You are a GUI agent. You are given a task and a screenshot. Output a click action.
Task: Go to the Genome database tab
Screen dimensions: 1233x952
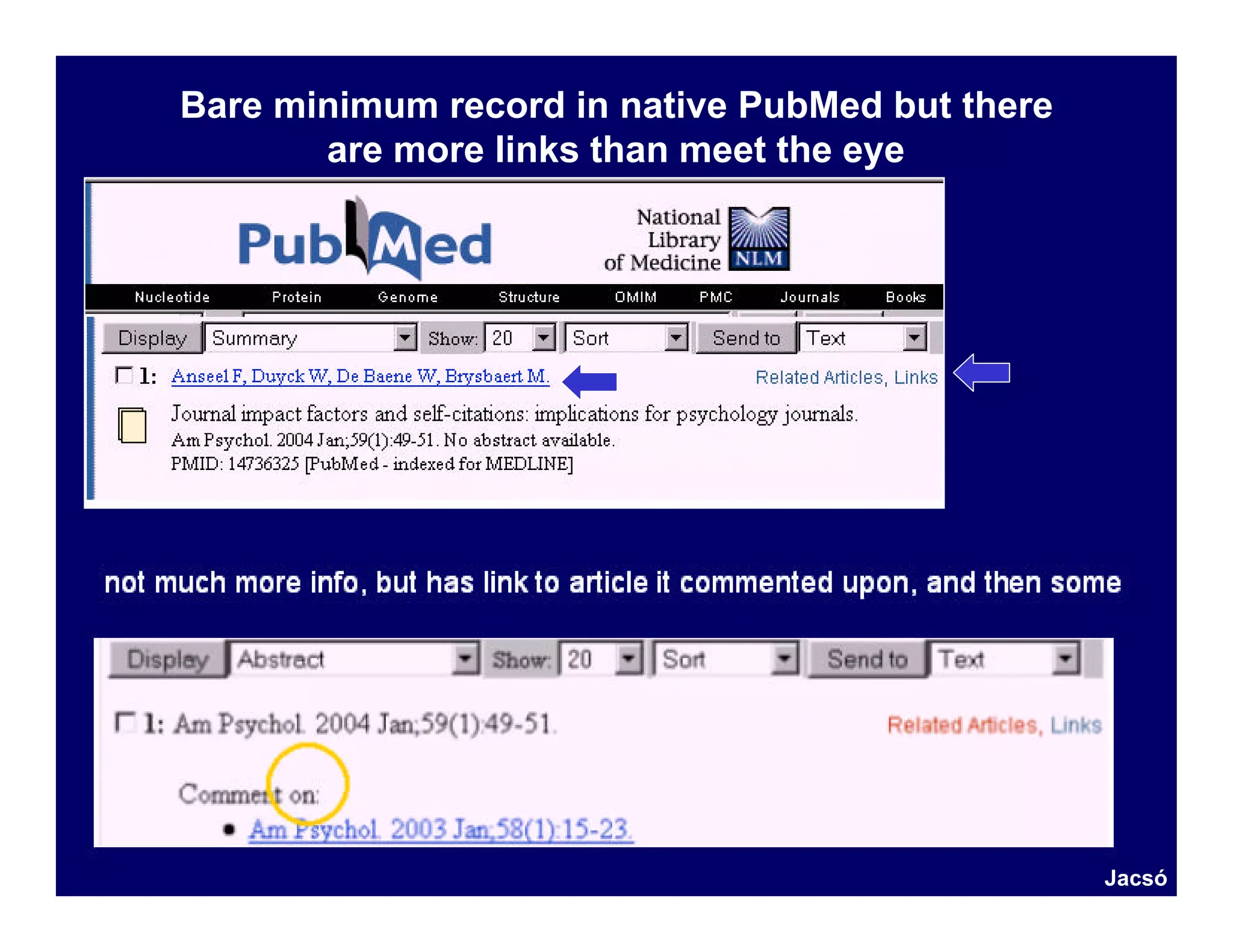(x=408, y=297)
